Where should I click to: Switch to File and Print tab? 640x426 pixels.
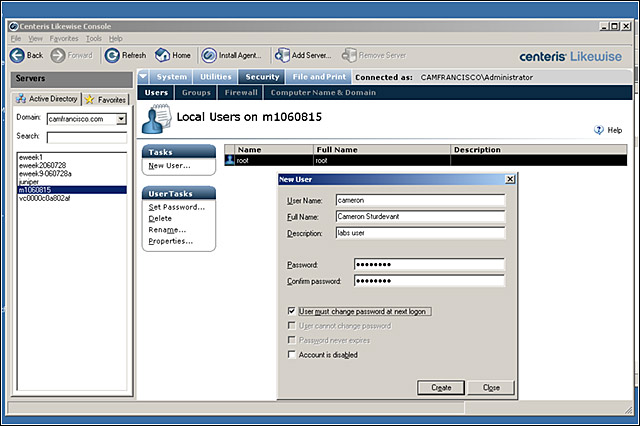coord(319,77)
